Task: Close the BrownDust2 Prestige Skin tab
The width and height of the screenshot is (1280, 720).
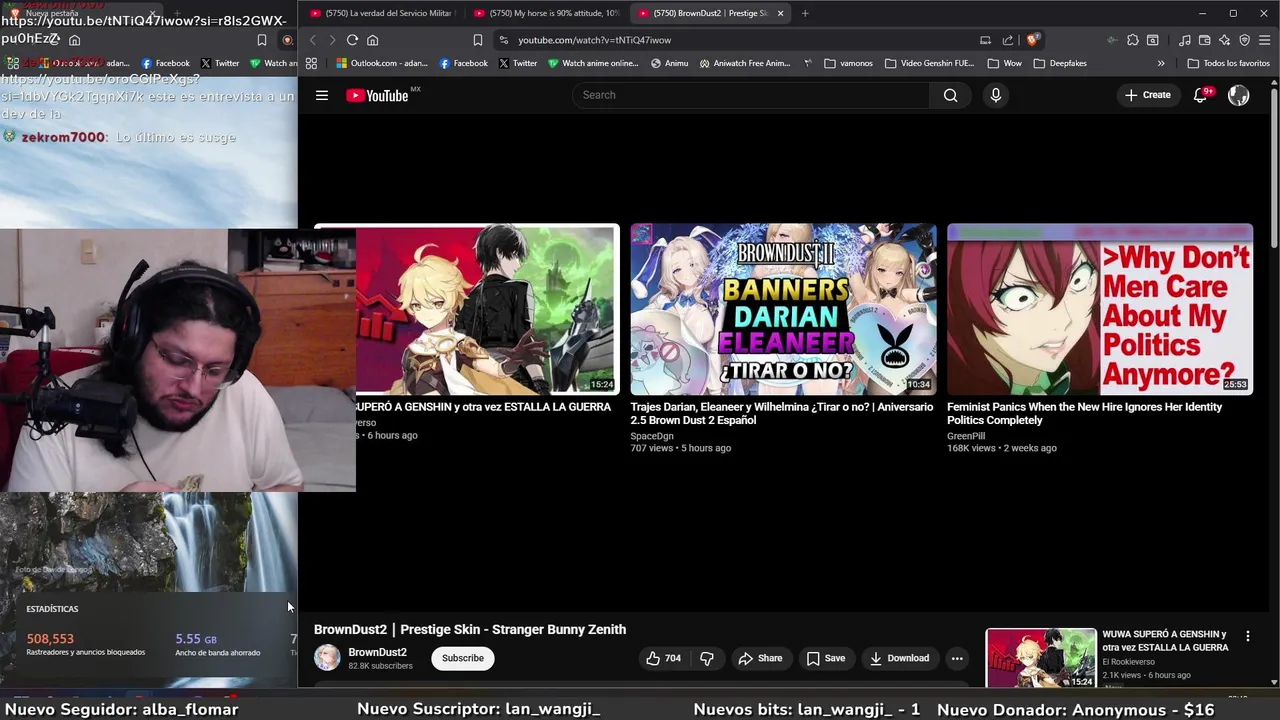Action: click(780, 13)
